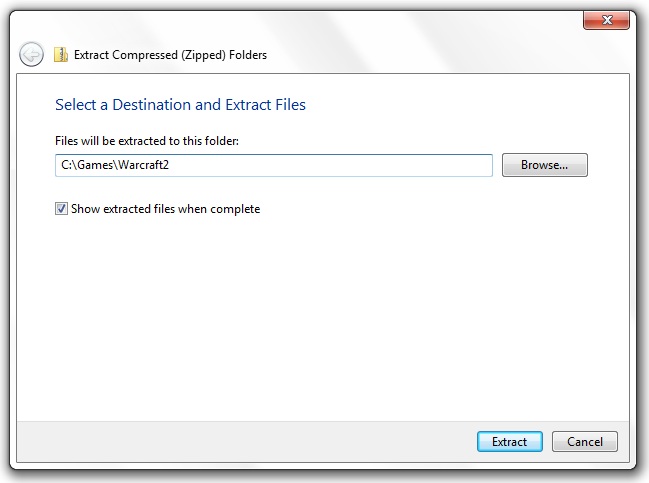Click empty white area of dialog body
Screen dimensions: 649x483
[x=323, y=315]
